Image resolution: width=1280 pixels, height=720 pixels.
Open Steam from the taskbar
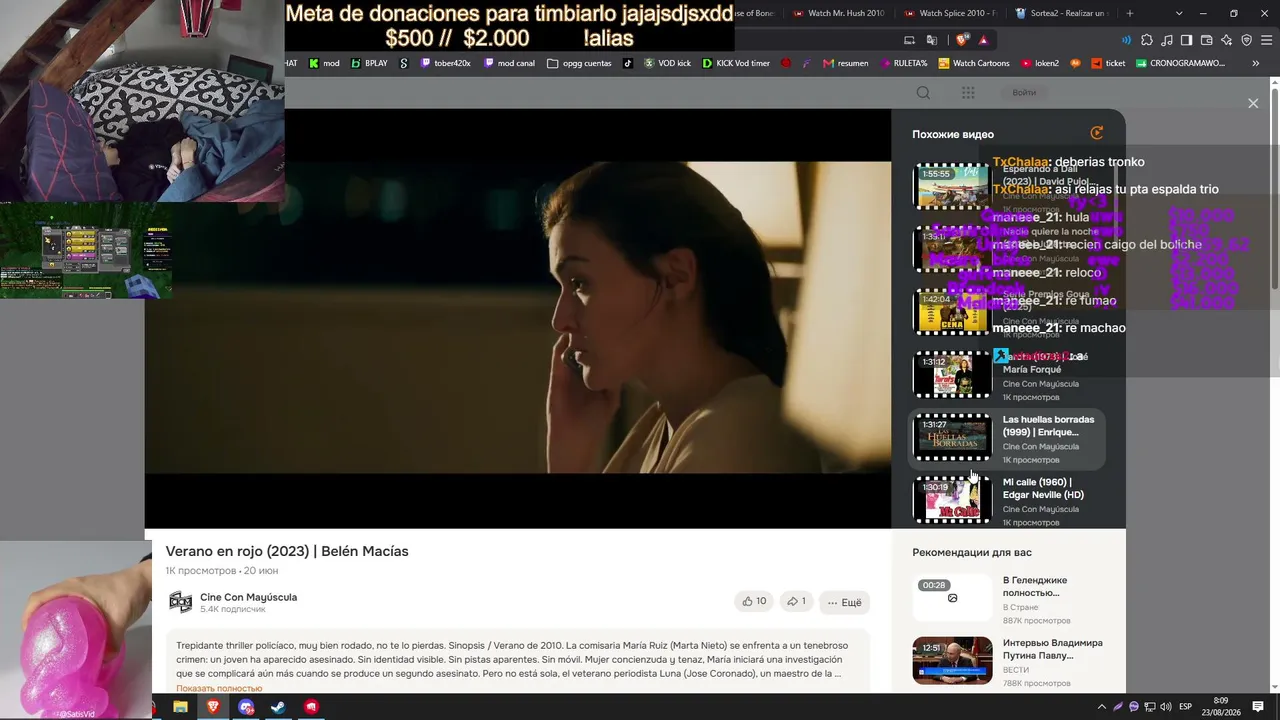278,707
